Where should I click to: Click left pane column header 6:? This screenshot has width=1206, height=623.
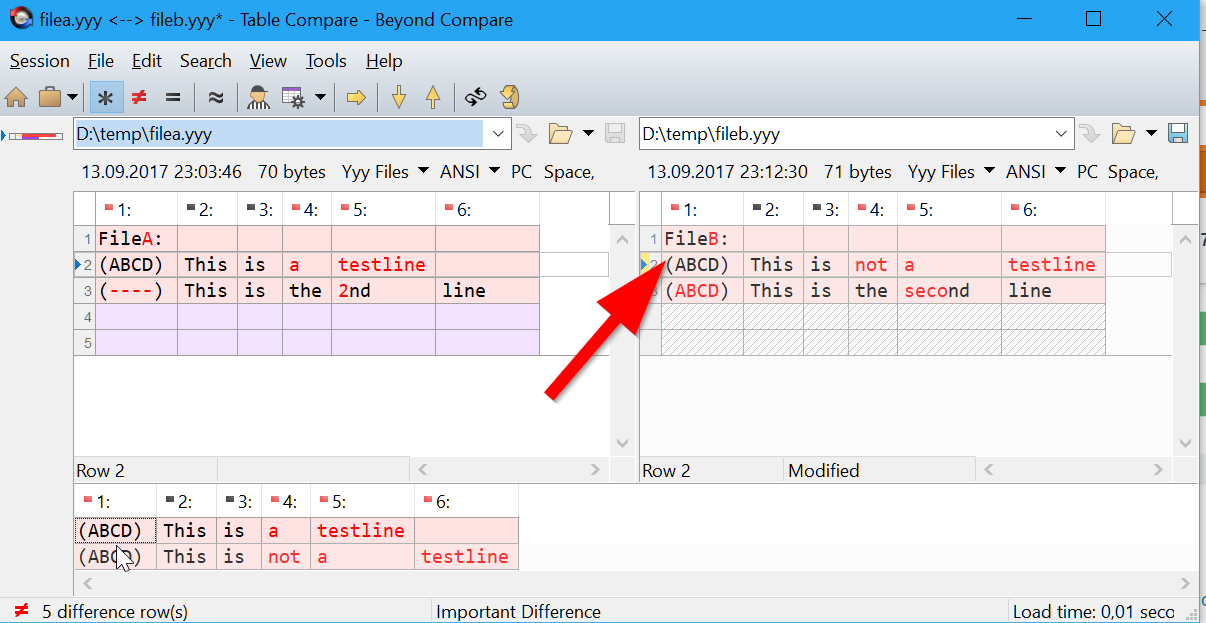[x=488, y=209]
